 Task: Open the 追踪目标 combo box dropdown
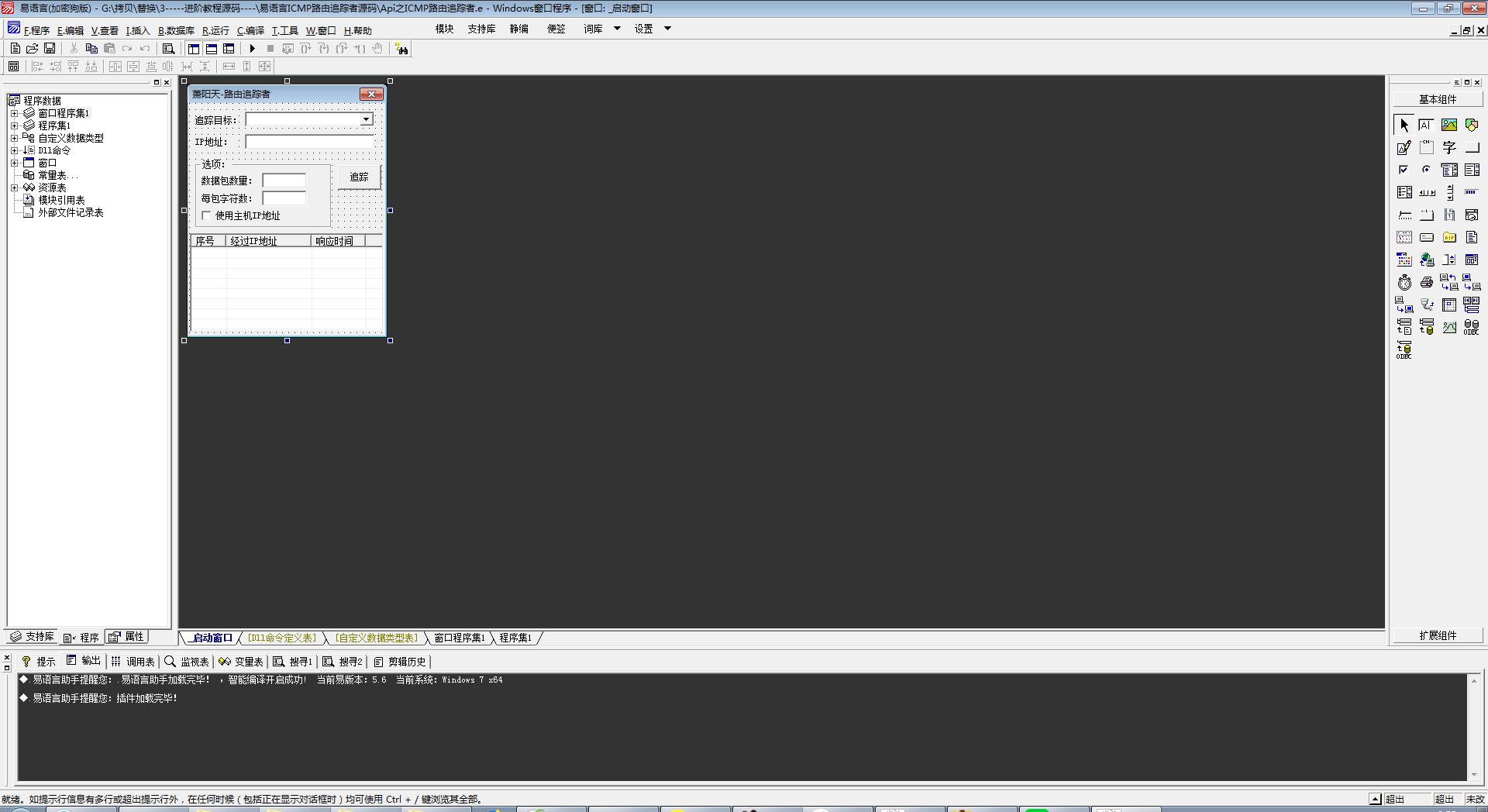[x=366, y=120]
